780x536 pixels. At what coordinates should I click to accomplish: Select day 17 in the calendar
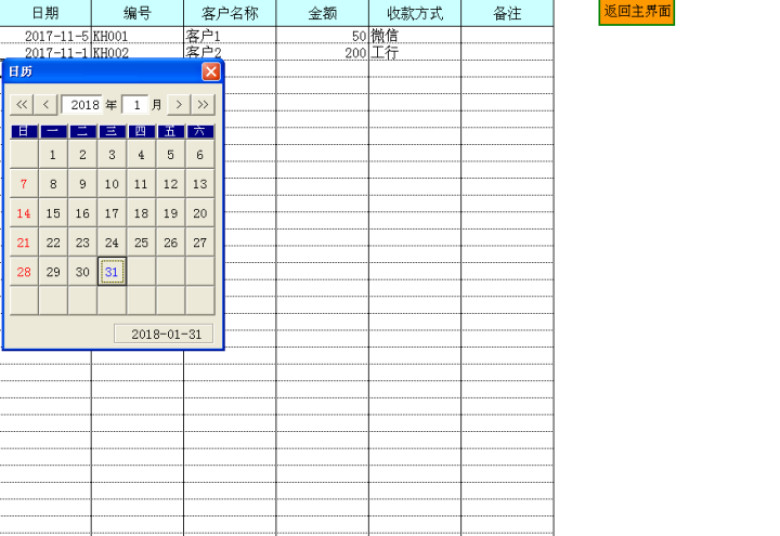[x=111, y=213]
